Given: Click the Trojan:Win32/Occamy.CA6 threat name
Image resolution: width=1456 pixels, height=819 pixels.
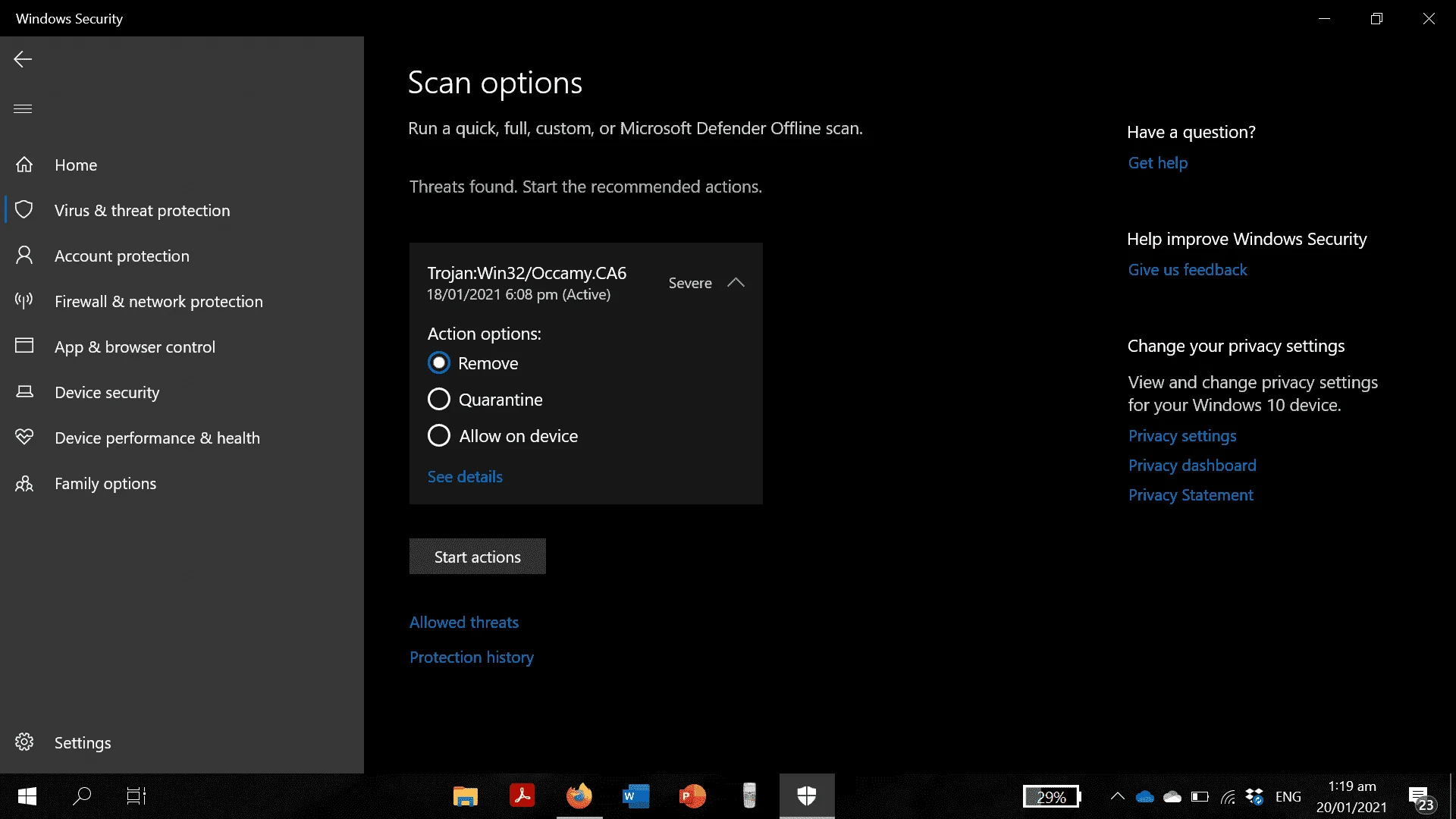Looking at the screenshot, I should (x=527, y=273).
